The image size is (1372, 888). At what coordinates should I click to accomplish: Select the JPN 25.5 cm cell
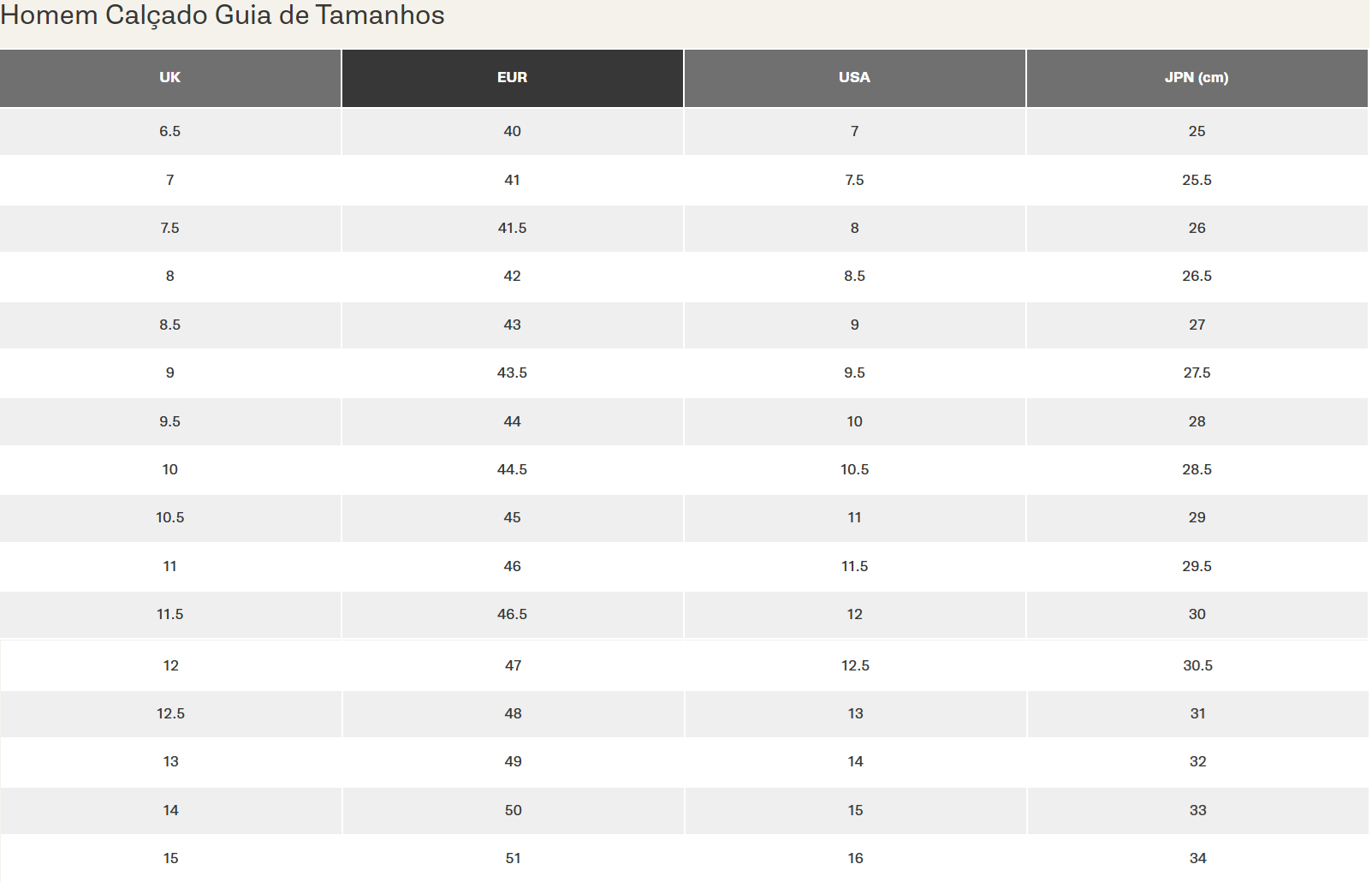coord(1197,180)
